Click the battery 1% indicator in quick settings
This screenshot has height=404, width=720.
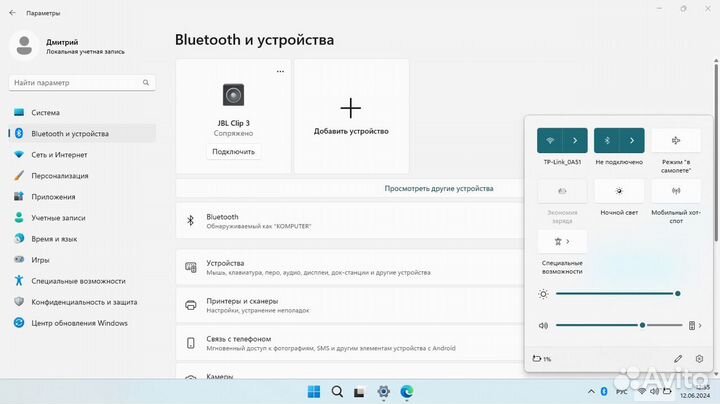[542, 359]
